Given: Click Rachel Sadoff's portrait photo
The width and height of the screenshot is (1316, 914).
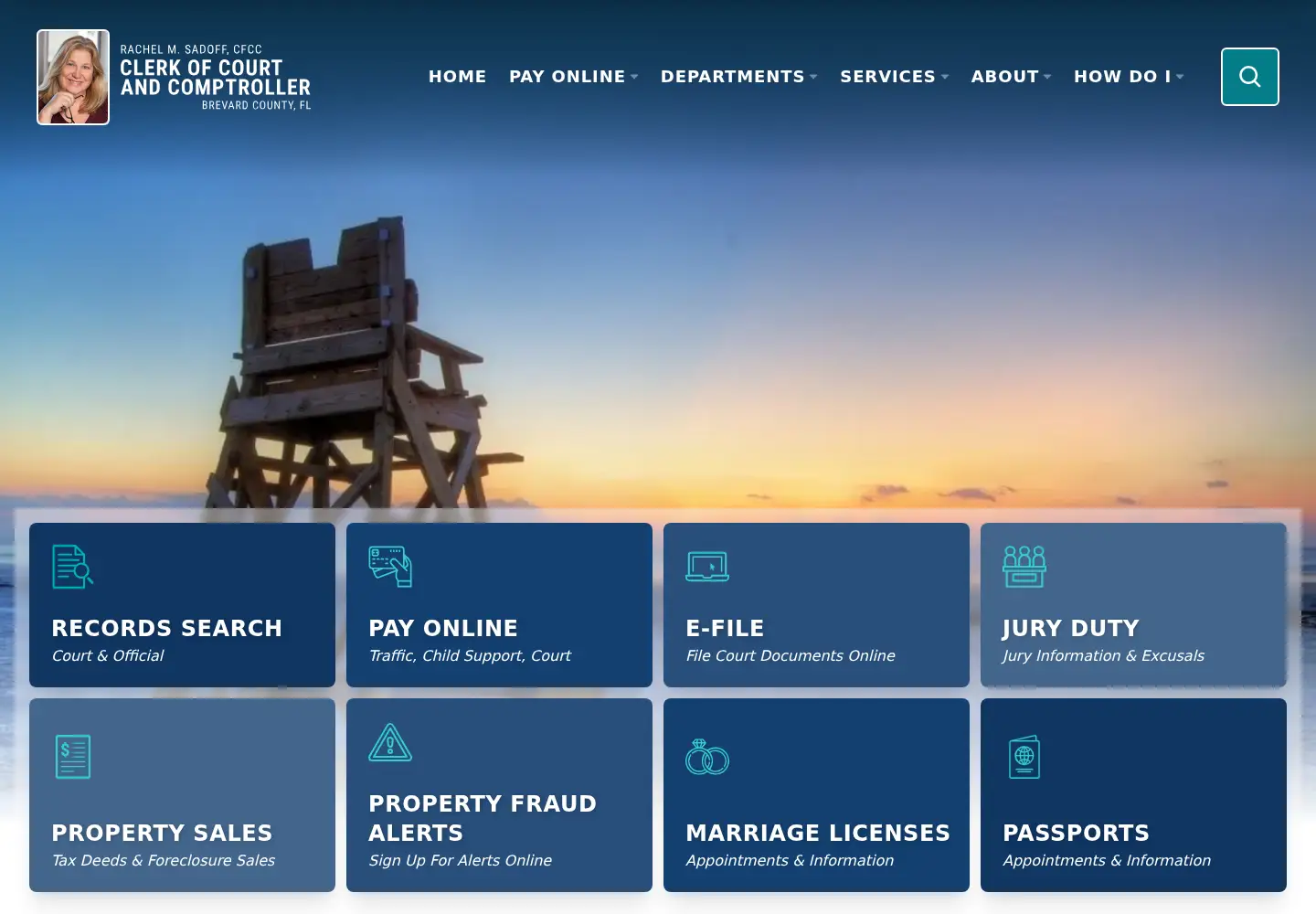Looking at the screenshot, I should (x=73, y=77).
